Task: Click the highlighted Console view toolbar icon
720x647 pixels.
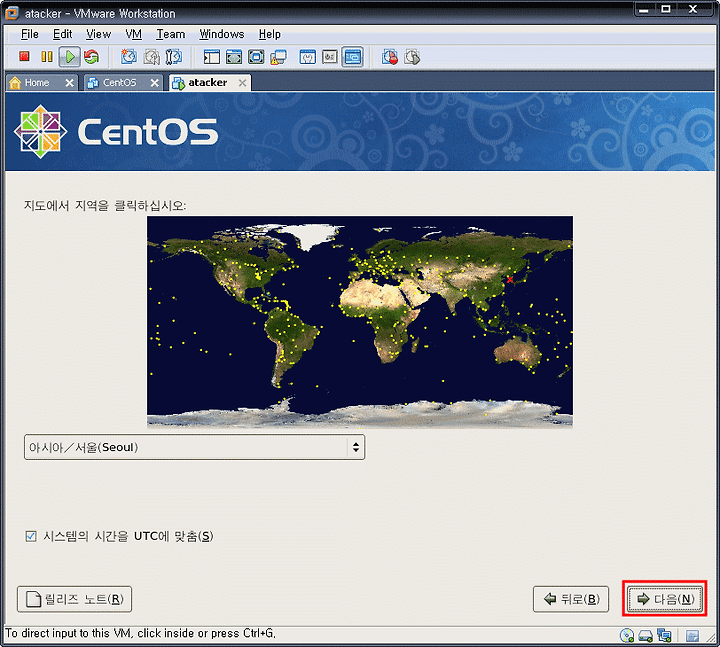Action: 353,57
